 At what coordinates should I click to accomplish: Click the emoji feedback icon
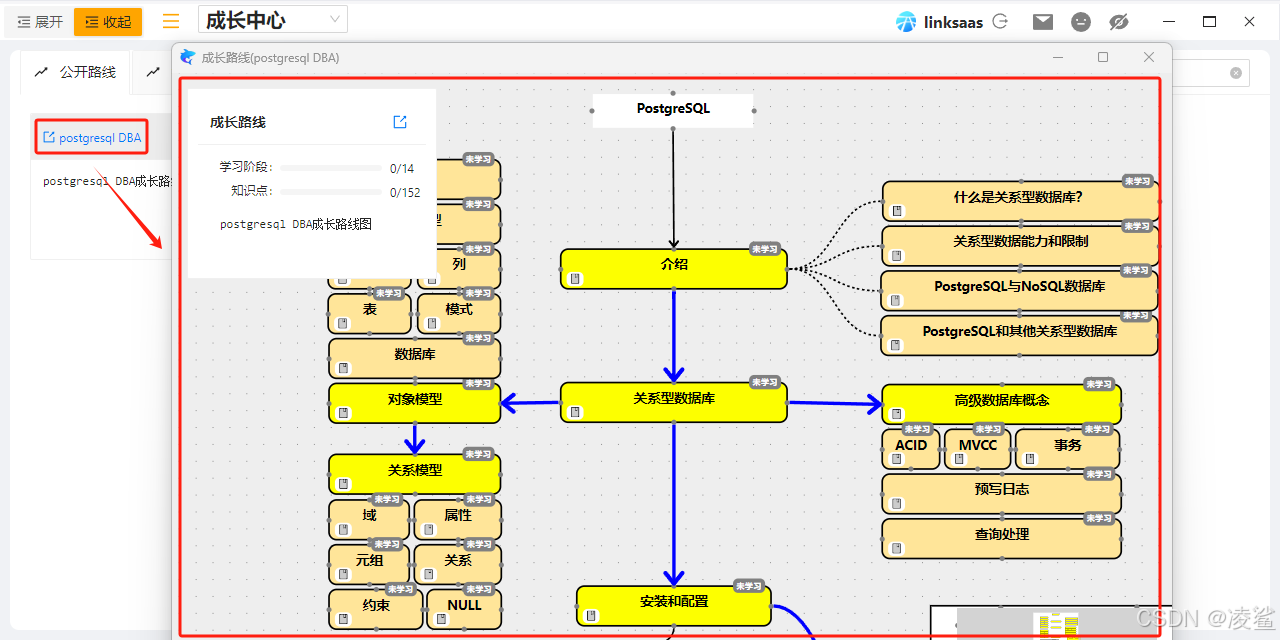click(x=1080, y=21)
